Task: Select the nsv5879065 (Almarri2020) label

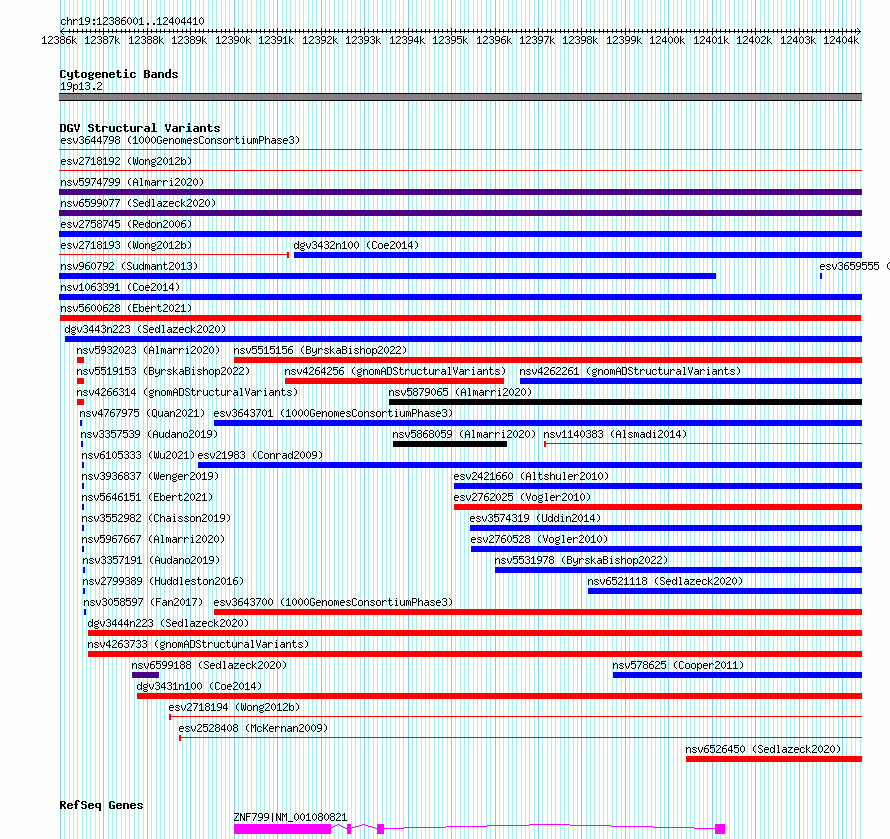Action: click(x=460, y=392)
